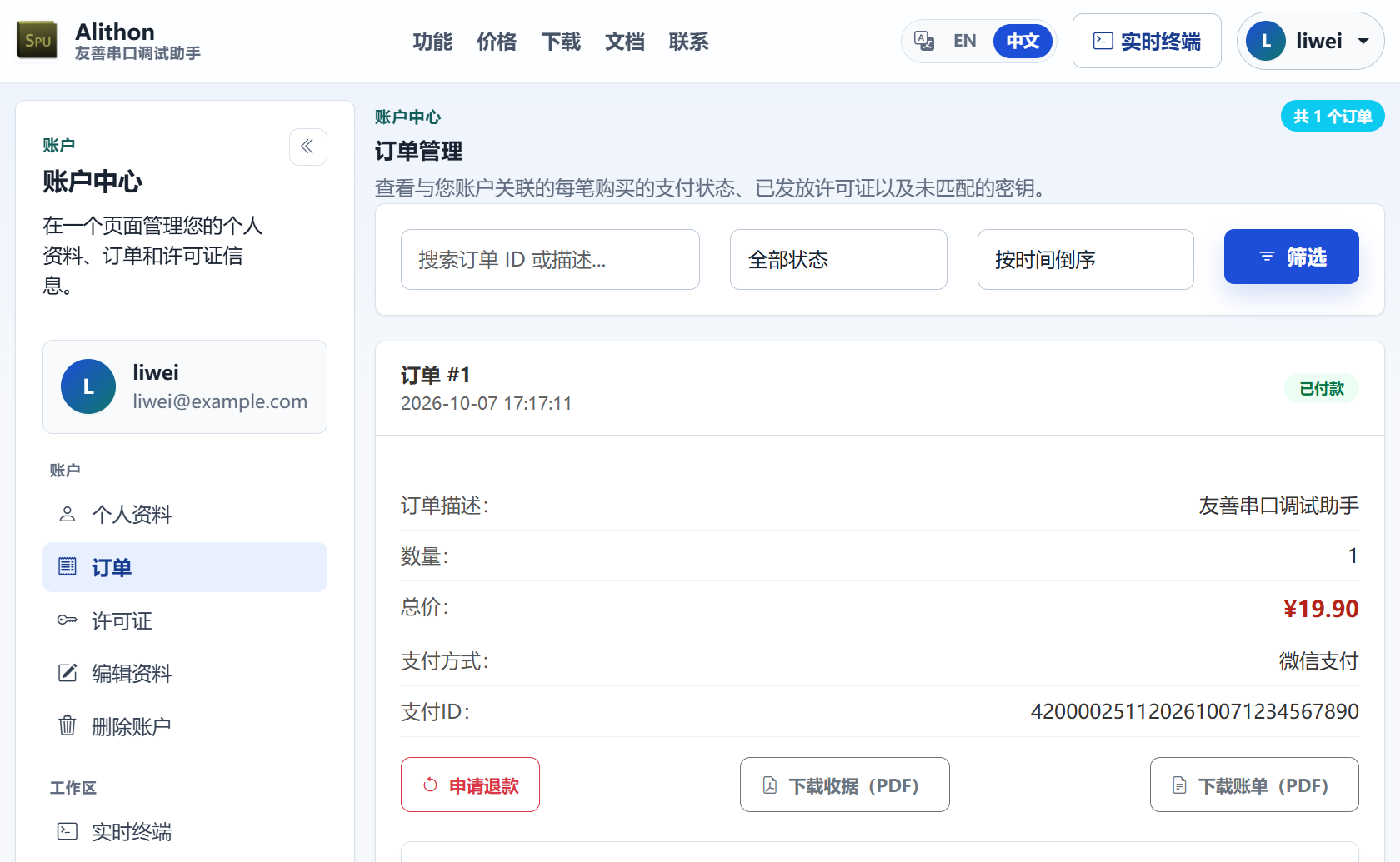This screenshot has height=862, width=1400.
Task: Open the 全部状态 status dropdown
Action: click(838, 260)
